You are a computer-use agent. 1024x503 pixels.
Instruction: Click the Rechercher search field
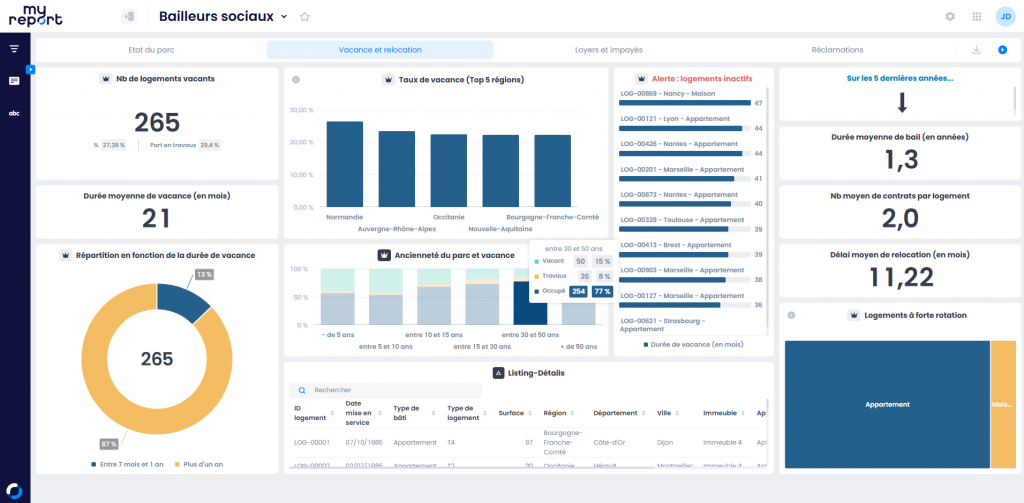click(400, 390)
